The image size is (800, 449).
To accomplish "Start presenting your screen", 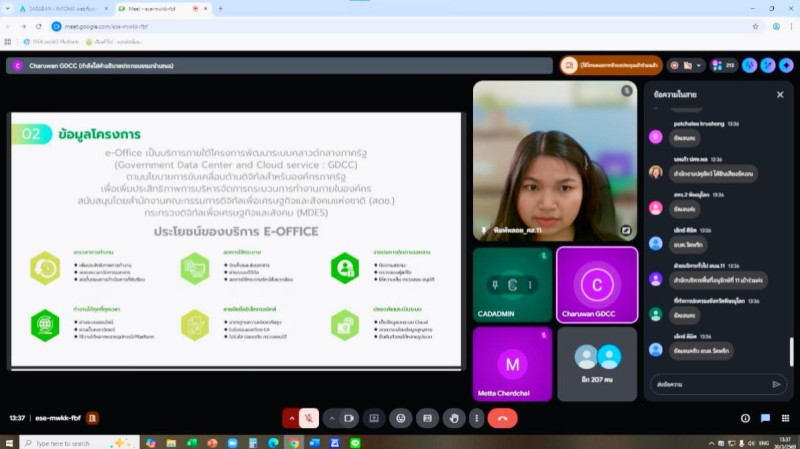I will pos(374,418).
